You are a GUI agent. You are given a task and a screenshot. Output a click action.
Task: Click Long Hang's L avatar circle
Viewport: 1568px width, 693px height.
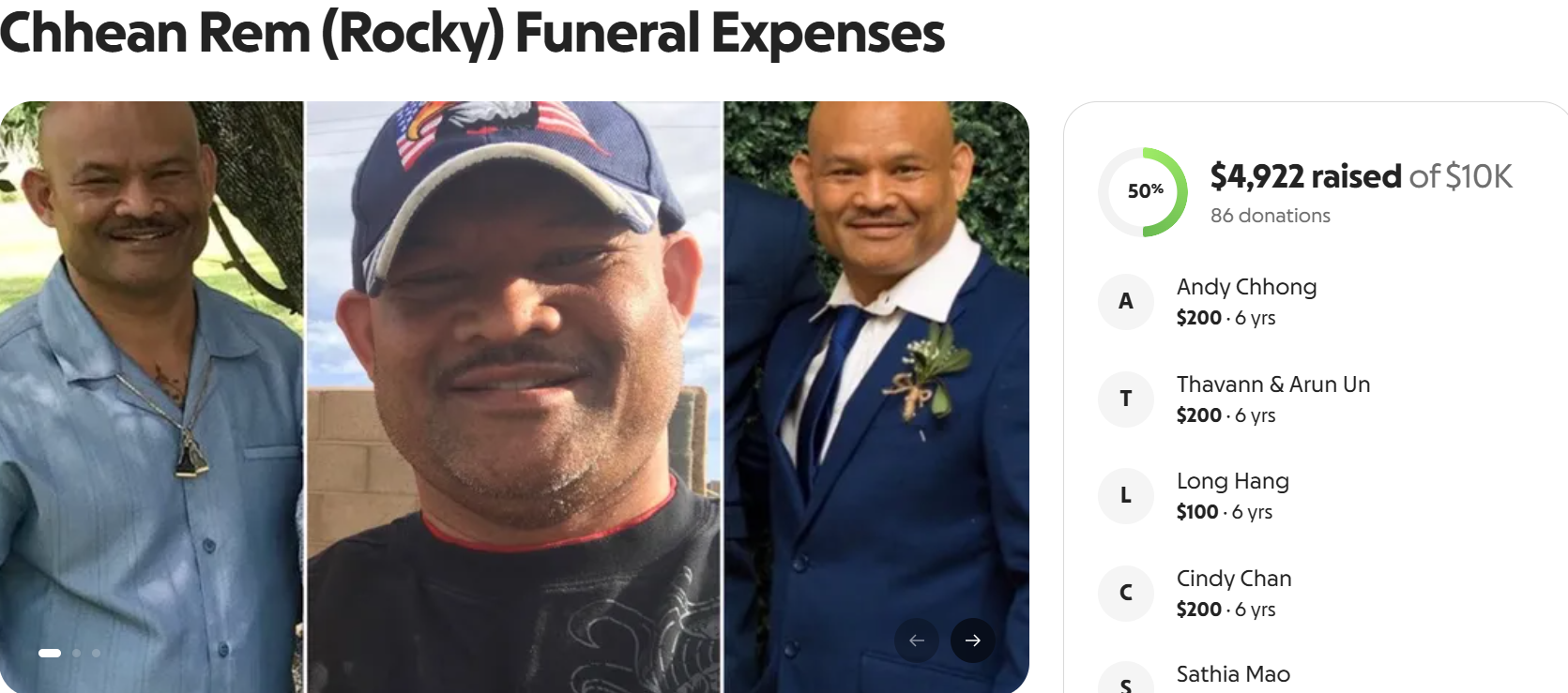click(1126, 496)
